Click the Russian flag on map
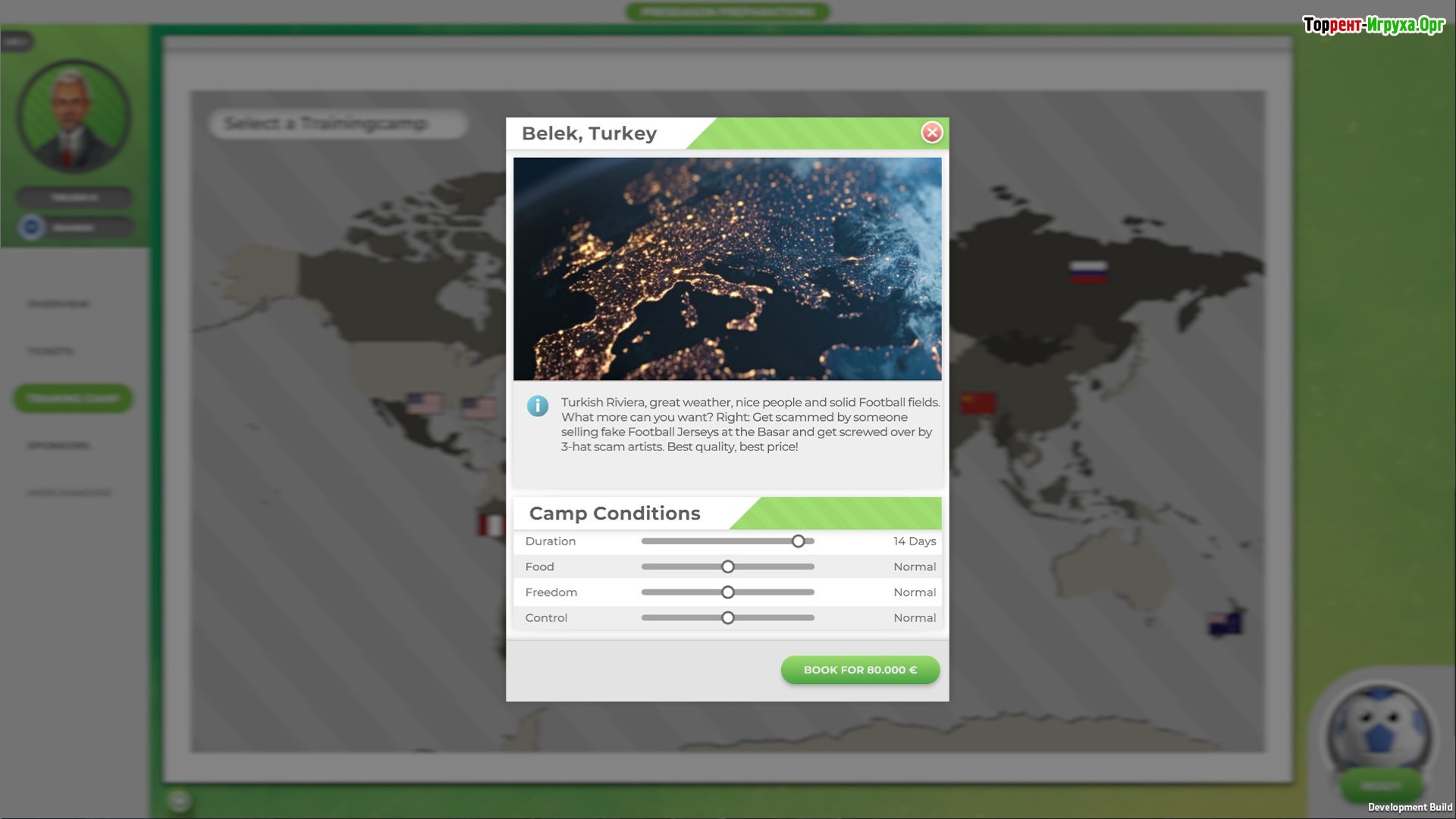 pos(1088,271)
